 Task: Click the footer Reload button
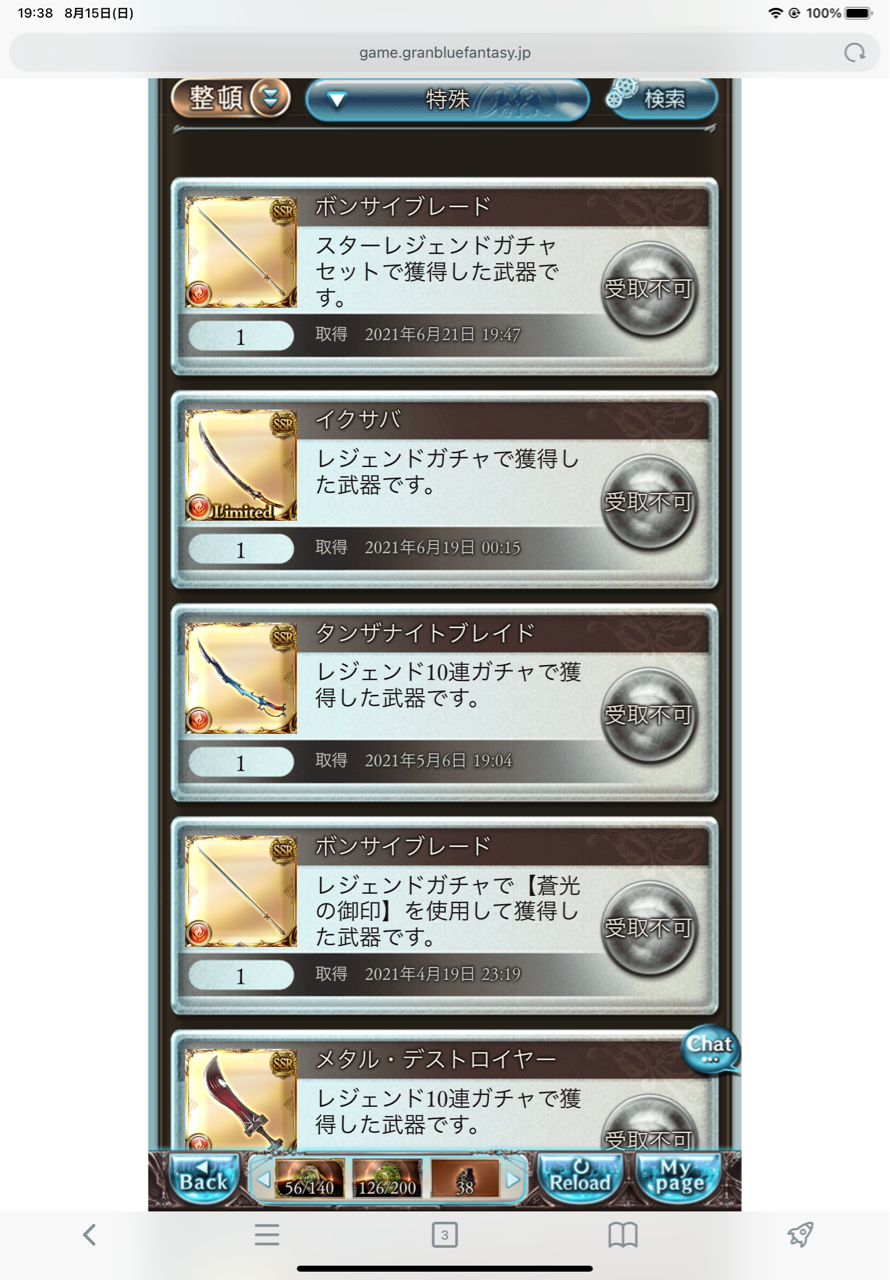[580, 1178]
